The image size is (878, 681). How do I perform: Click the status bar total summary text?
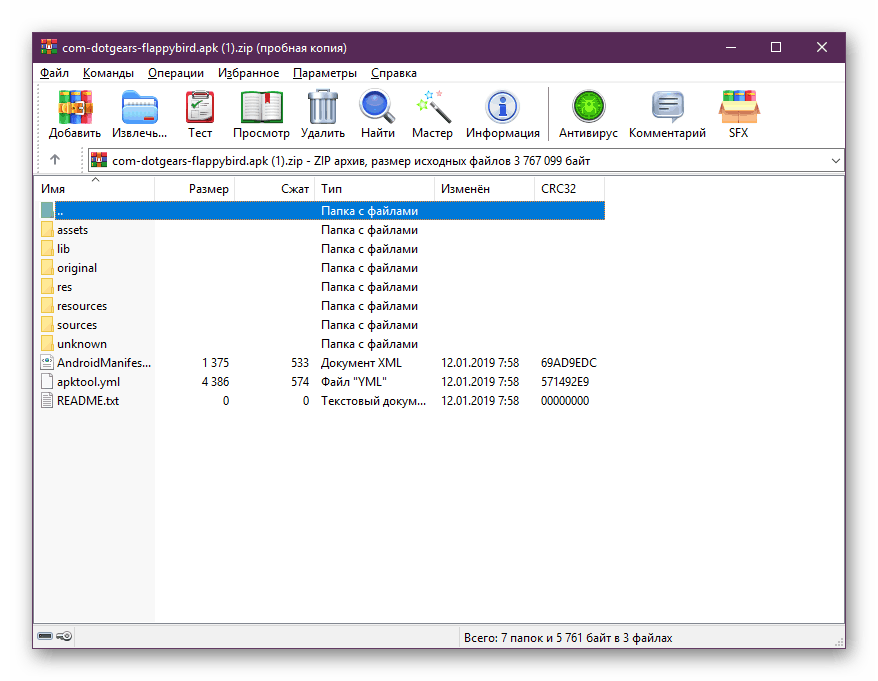click(568, 637)
